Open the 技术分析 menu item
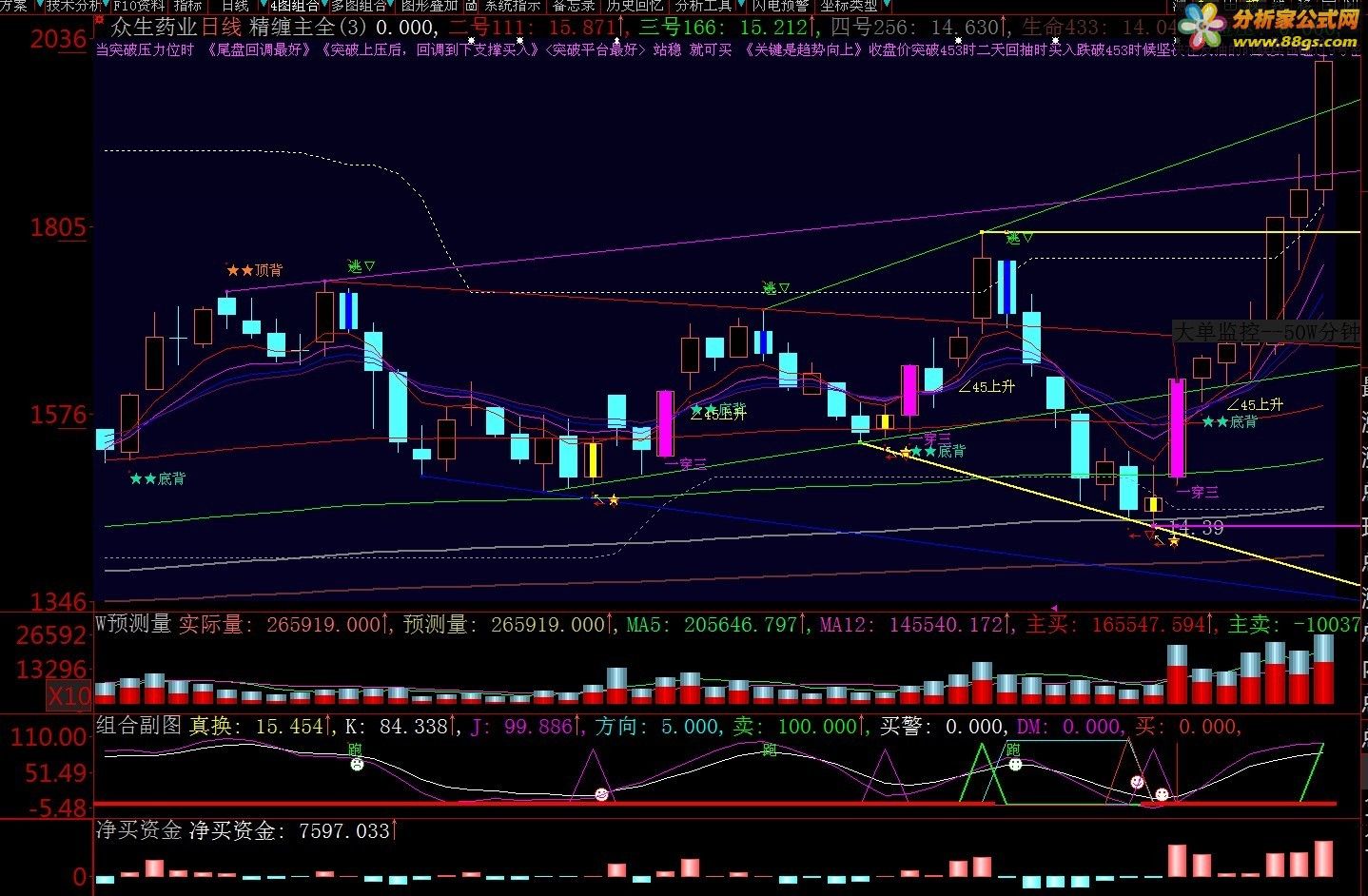 [74, 6]
